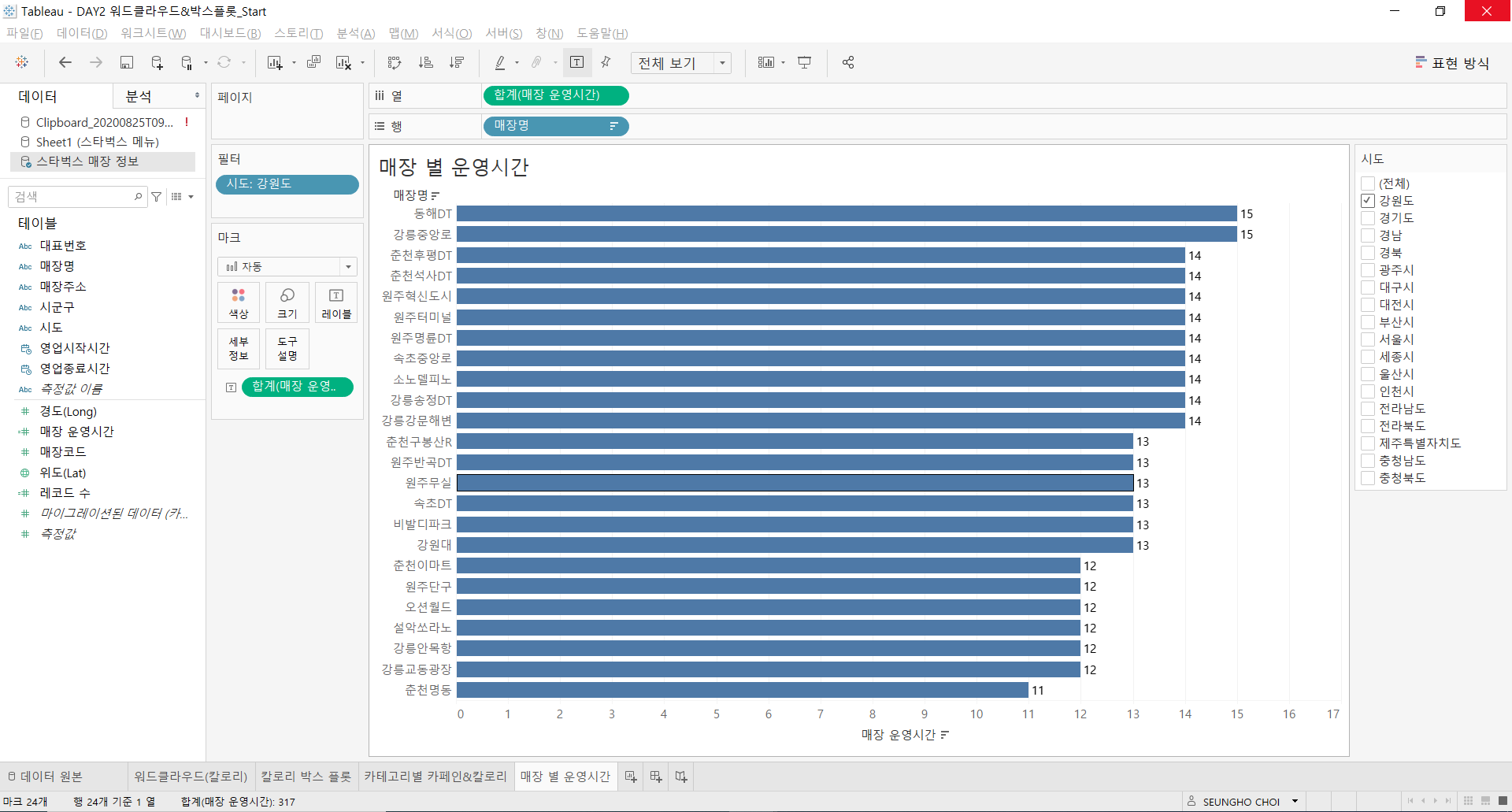Open the 색상 color mark card
The image size is (1512, 812).
(239, 303)
